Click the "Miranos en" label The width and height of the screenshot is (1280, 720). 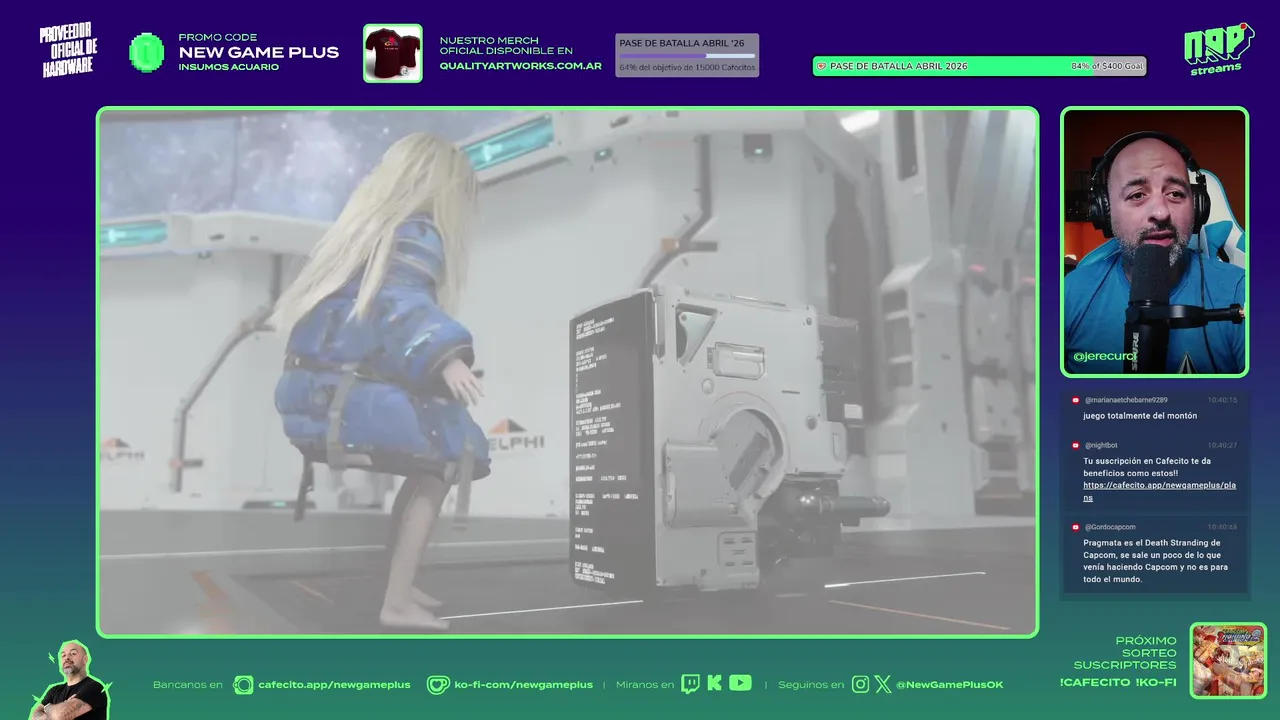click(x=645, y=685)
